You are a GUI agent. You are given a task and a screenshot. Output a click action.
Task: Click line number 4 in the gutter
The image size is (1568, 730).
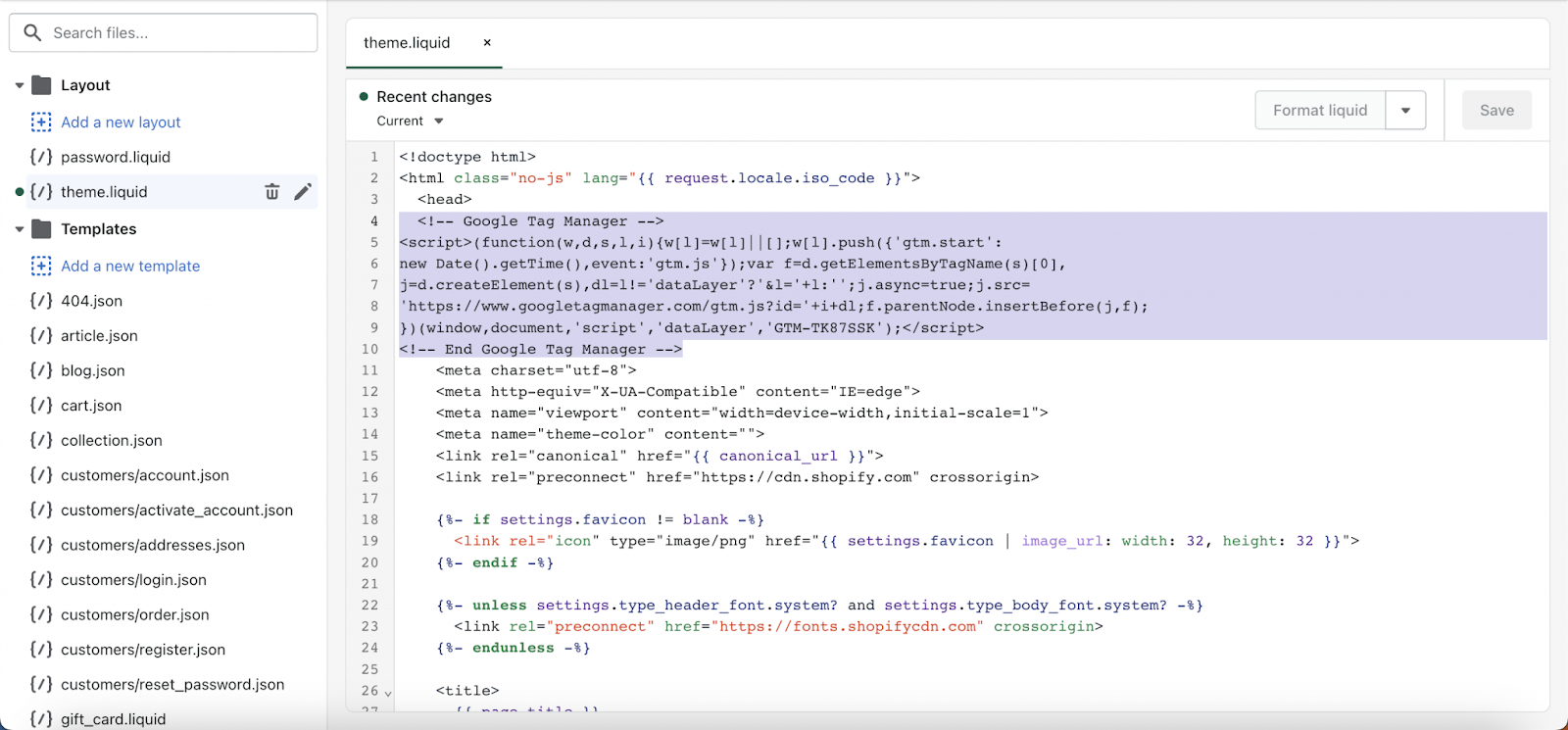tap(374, 221)
